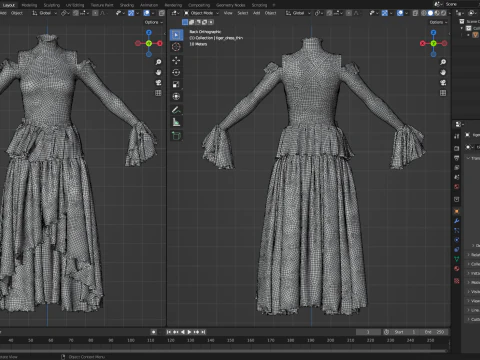Screen dimensions: 480x360
Task: Select the Measure tool
Action: [176, 122]
